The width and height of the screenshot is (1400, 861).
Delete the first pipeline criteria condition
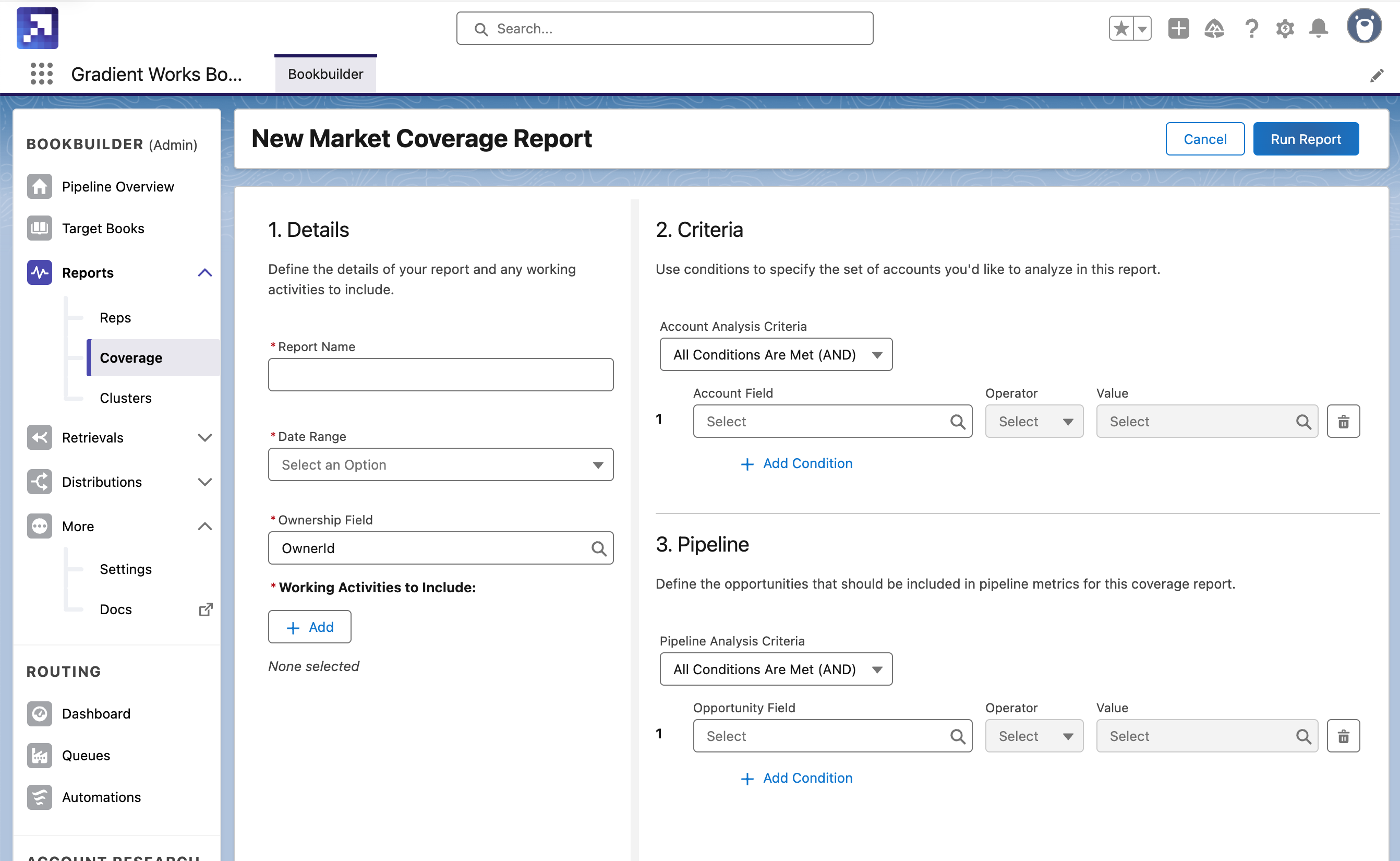[1343, 736]
